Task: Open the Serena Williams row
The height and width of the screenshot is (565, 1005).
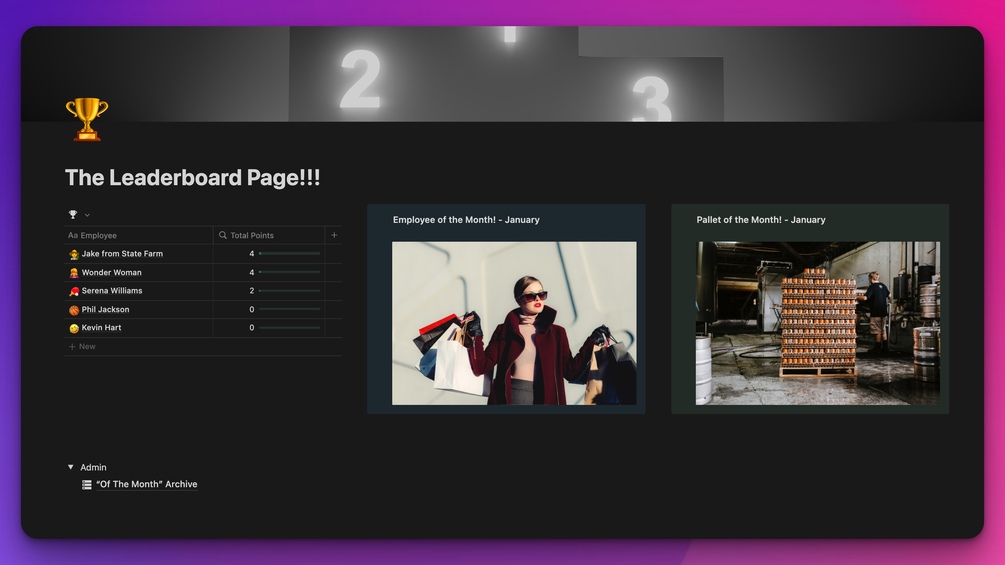Action: pos(112,291)
